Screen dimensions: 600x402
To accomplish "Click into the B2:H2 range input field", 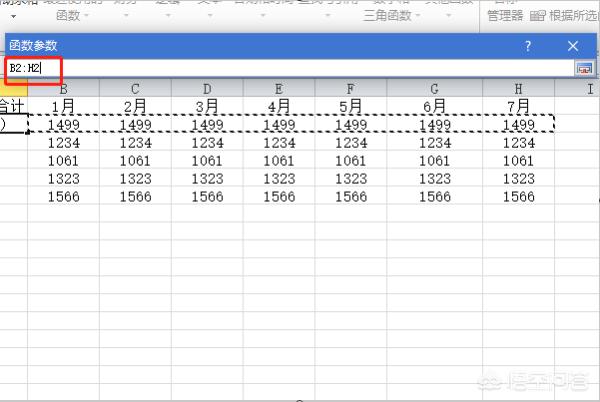I will click(x=290, y=68).
